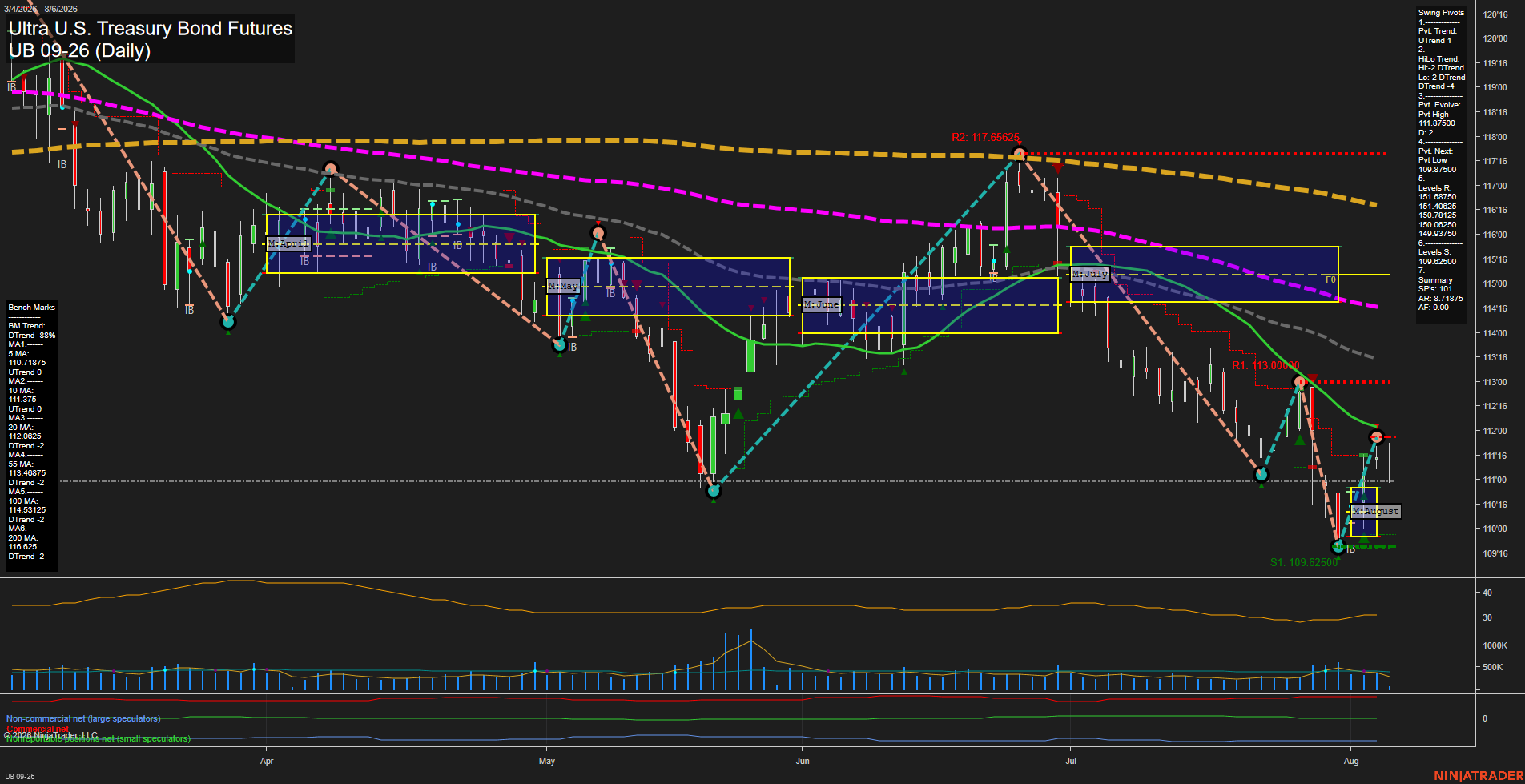1525x784 pixels.
Task: Select the "113'00" price axis label
Action: click(1495, 382)
